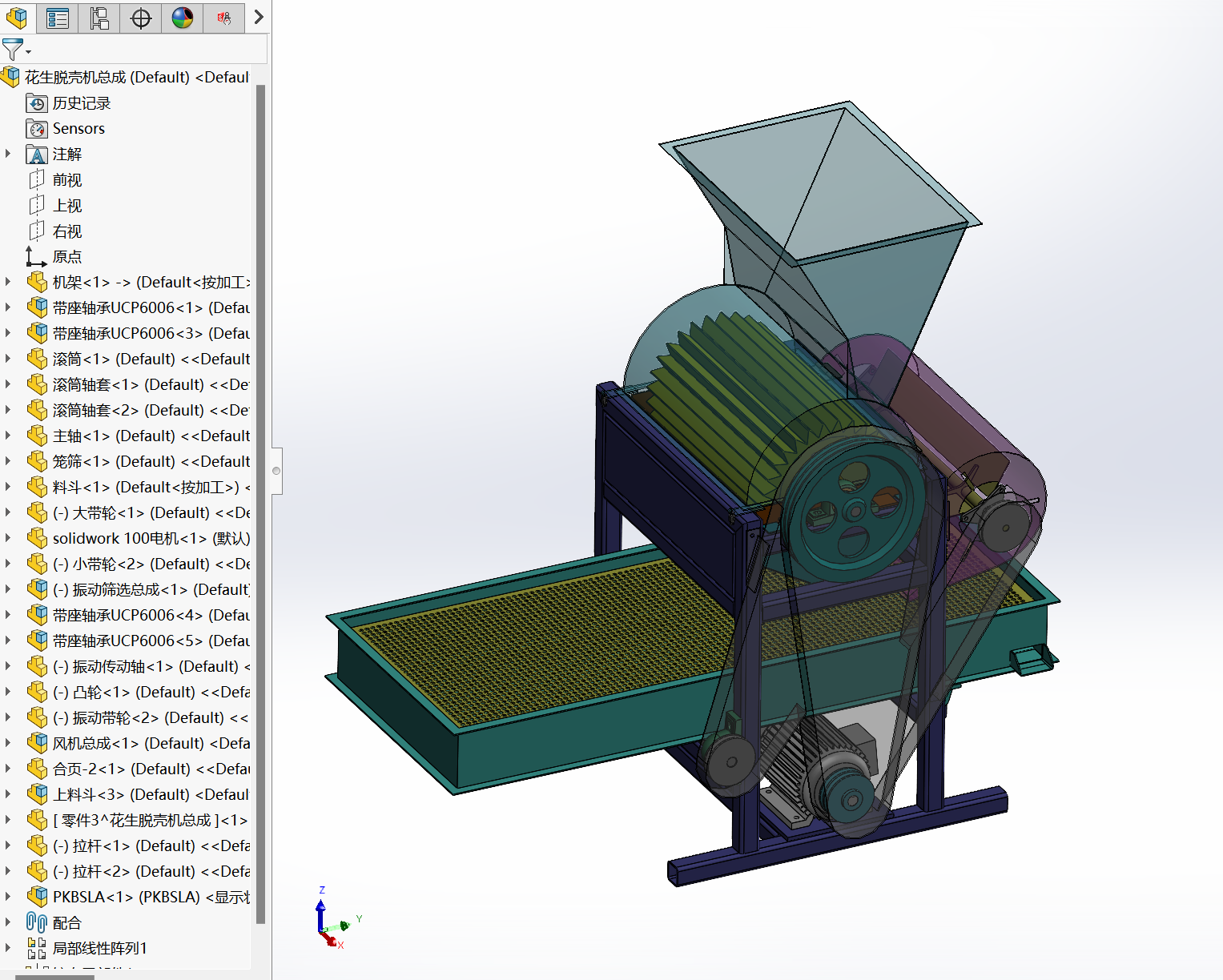Open the DisplayManager color sphere tab
The height and width of the screenshot is (980, 1223).
(x=183, y=18)
